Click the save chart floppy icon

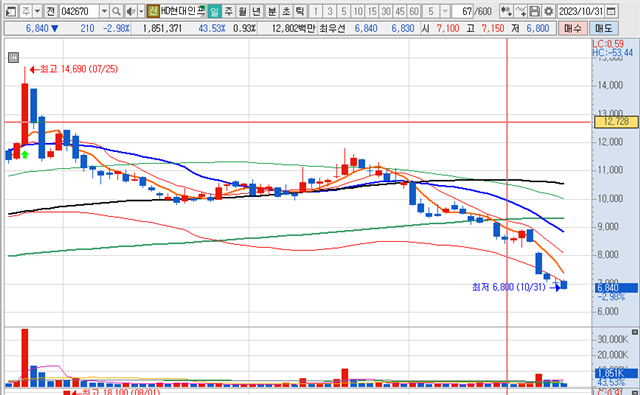(534, 11)
